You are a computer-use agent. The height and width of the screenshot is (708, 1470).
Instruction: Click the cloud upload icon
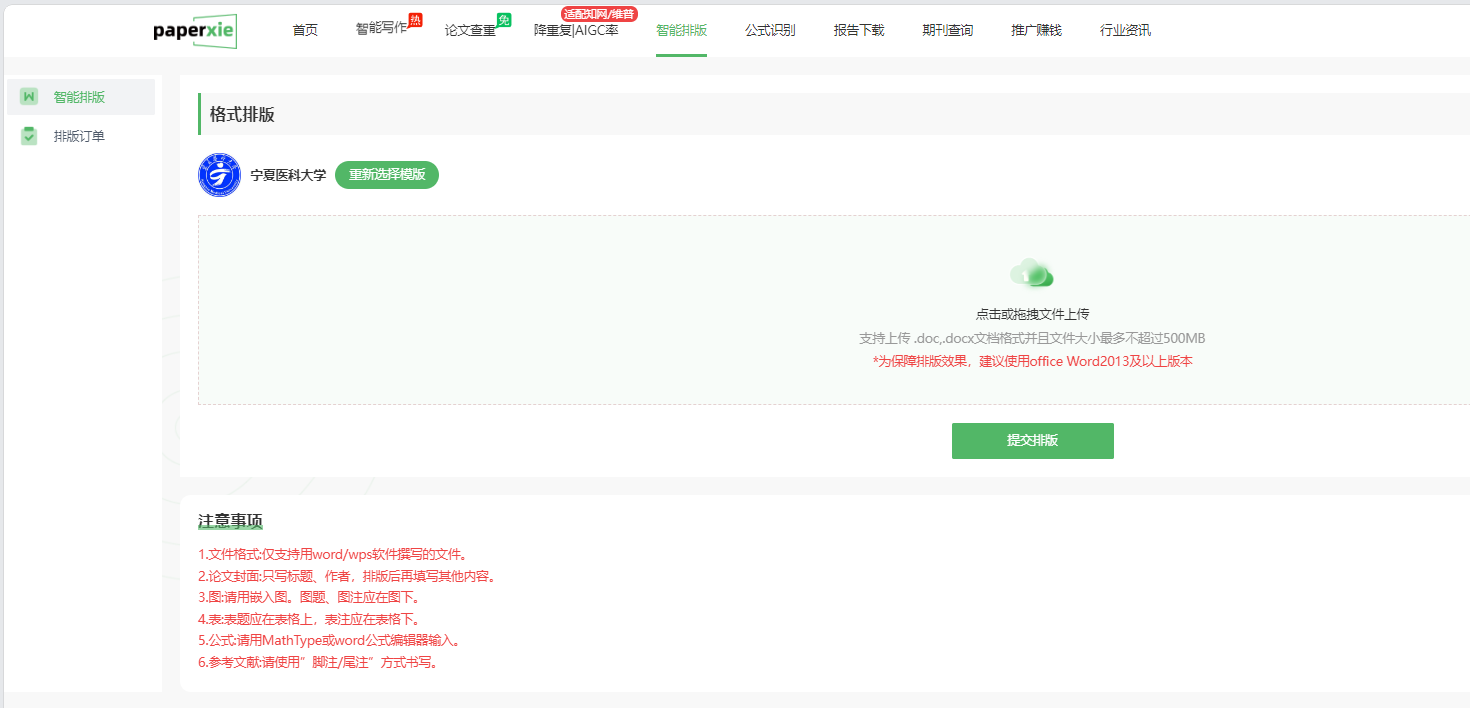pyautogui.click(x=1032, y=273)
